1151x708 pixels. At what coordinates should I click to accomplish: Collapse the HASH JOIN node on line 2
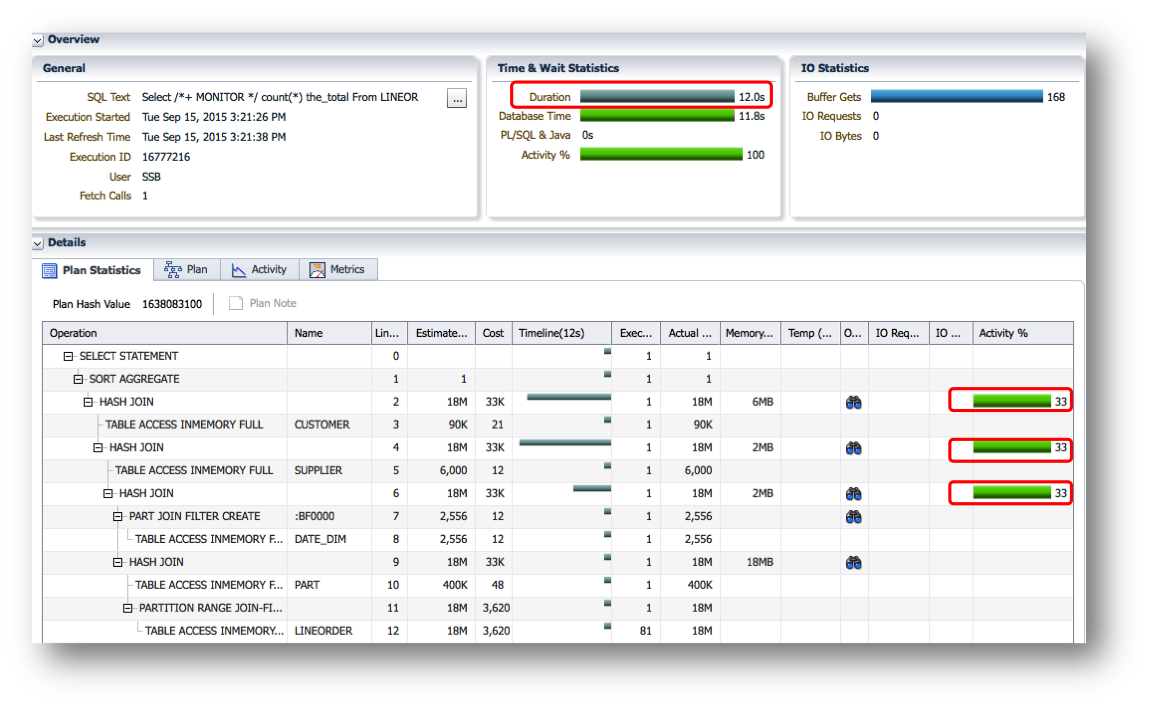click(88, 402)
